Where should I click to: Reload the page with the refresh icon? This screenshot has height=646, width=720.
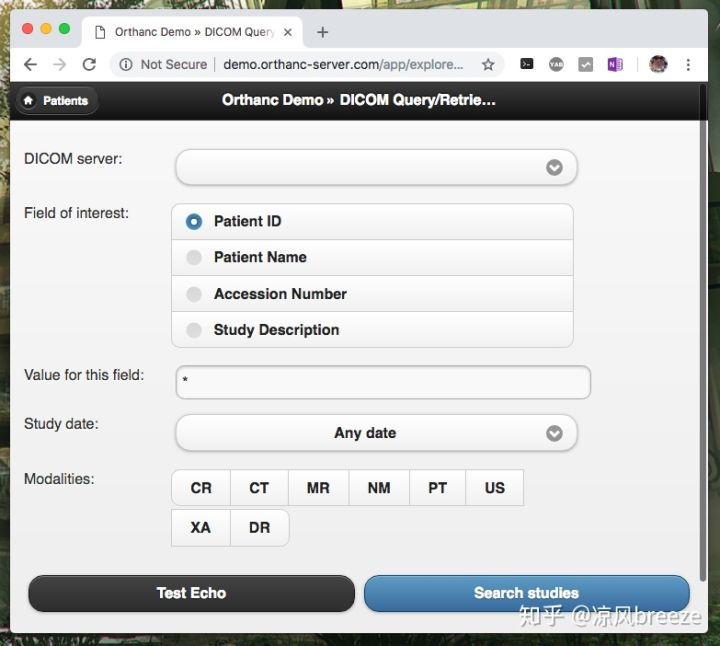click(x=89, y=64)
